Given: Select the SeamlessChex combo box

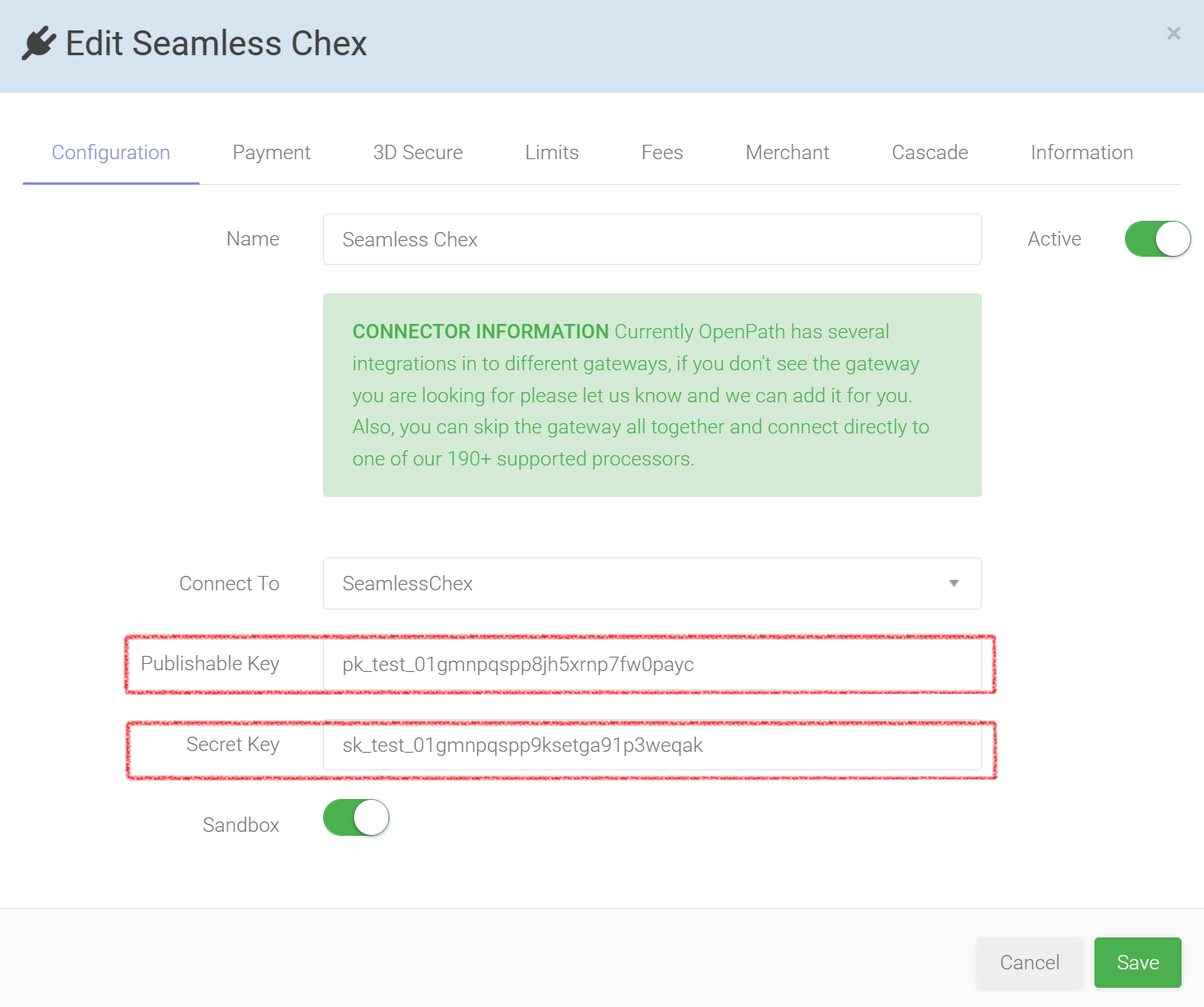Looking at the screenshot, I should tap(652, 583).
